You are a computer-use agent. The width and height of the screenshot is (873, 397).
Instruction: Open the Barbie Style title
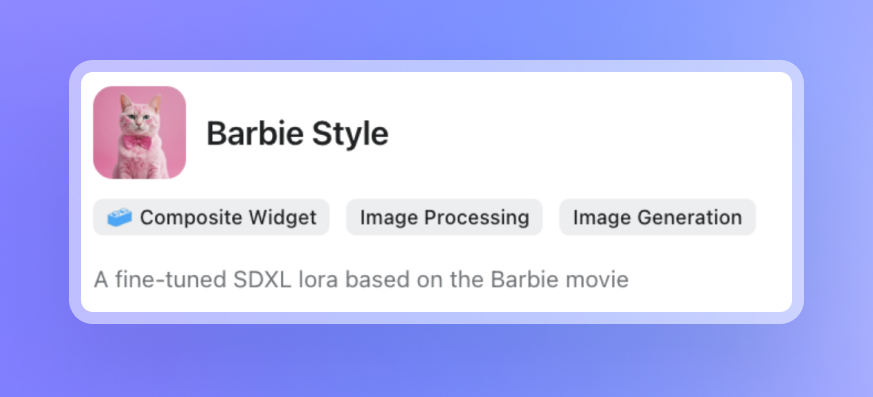(x=297, y=134)
